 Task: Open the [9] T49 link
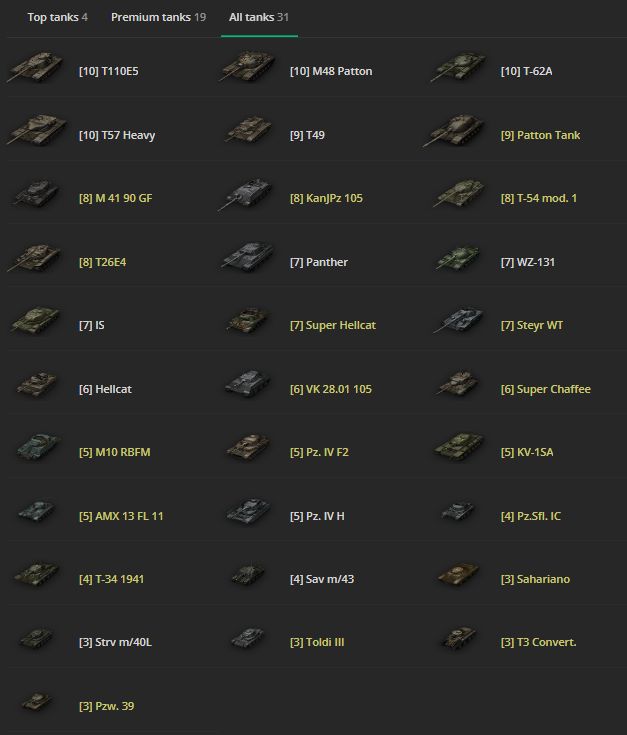[307, 135]
